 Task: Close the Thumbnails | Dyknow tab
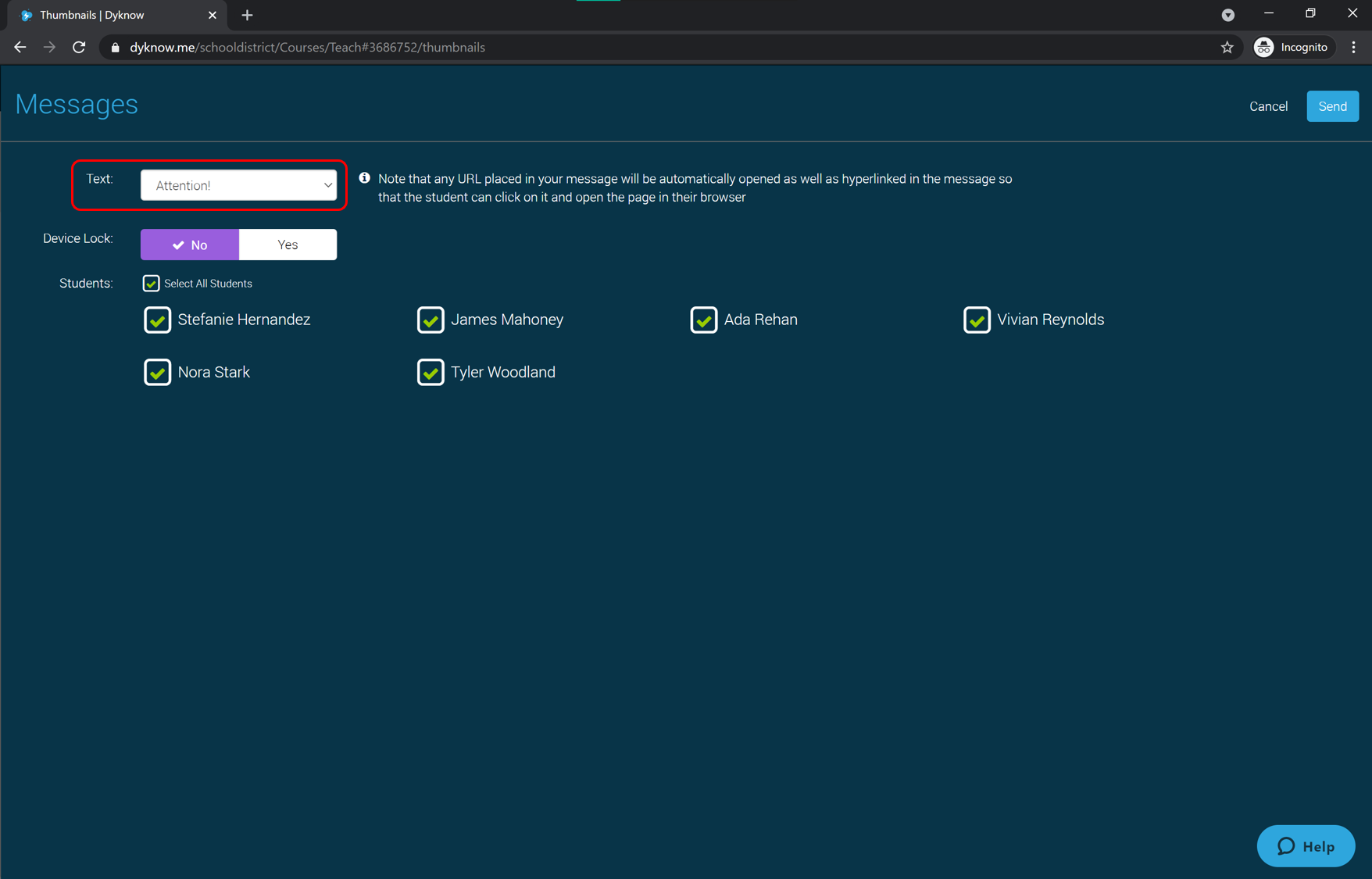coord(212,15)
